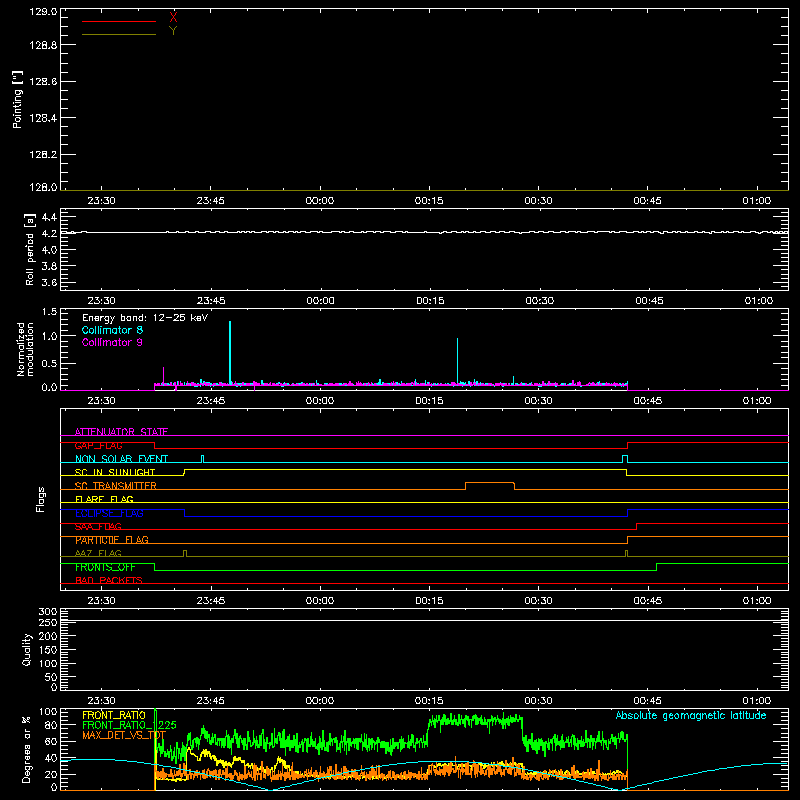The width and height of the screenshot is (800, 800).
Task: Click the FRONT_RATIO legend label
Action: click(x=114, y=715)
